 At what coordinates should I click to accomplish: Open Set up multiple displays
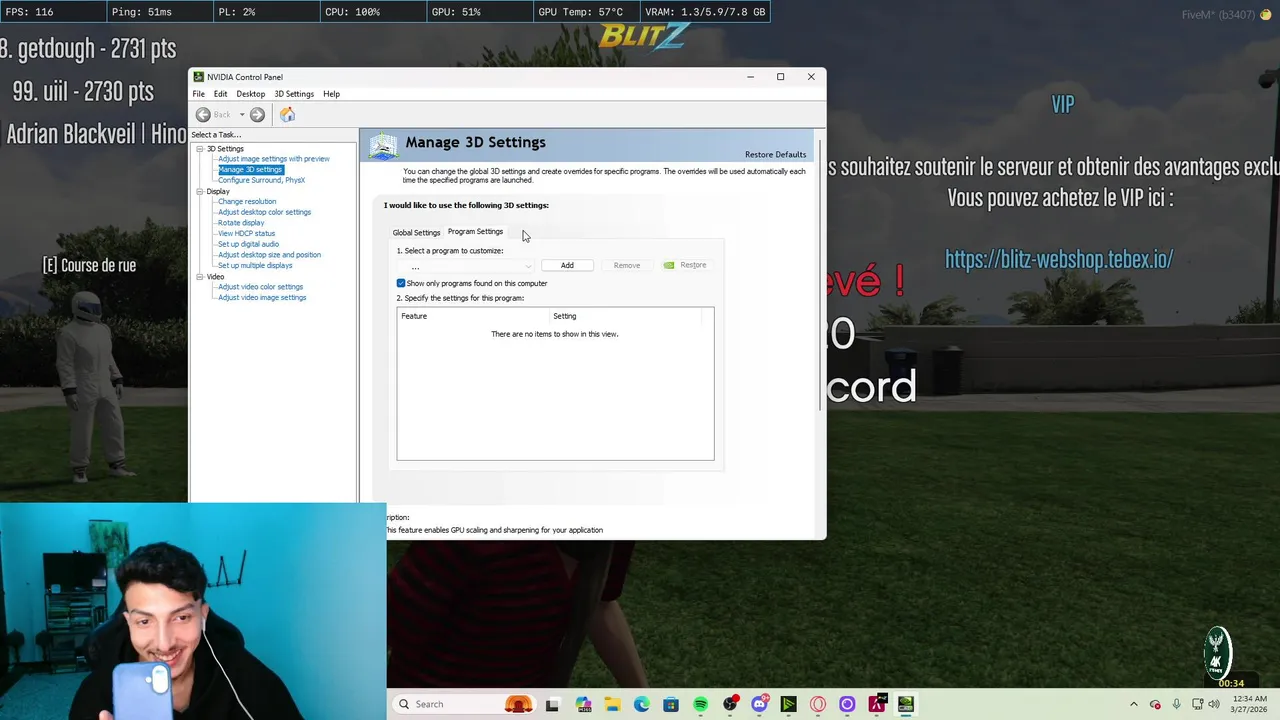pos(255,266)
